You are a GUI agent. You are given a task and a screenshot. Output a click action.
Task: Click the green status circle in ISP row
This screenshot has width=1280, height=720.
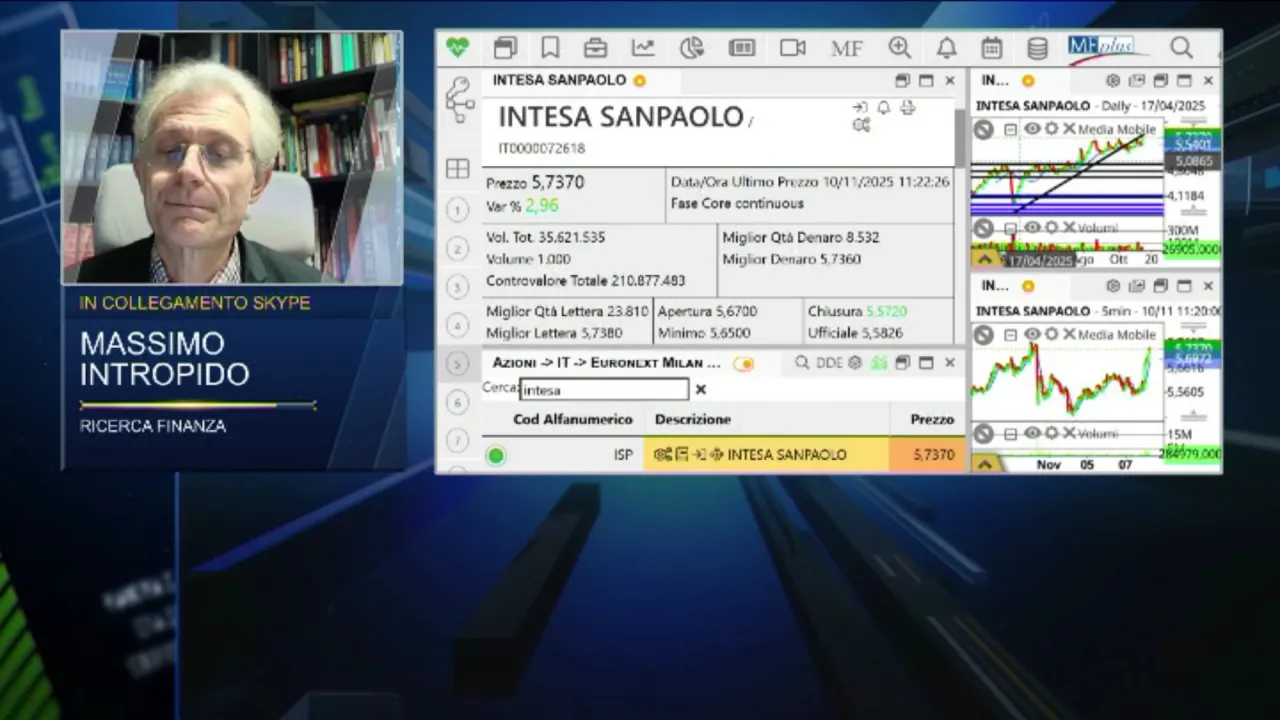coord(495,455)
